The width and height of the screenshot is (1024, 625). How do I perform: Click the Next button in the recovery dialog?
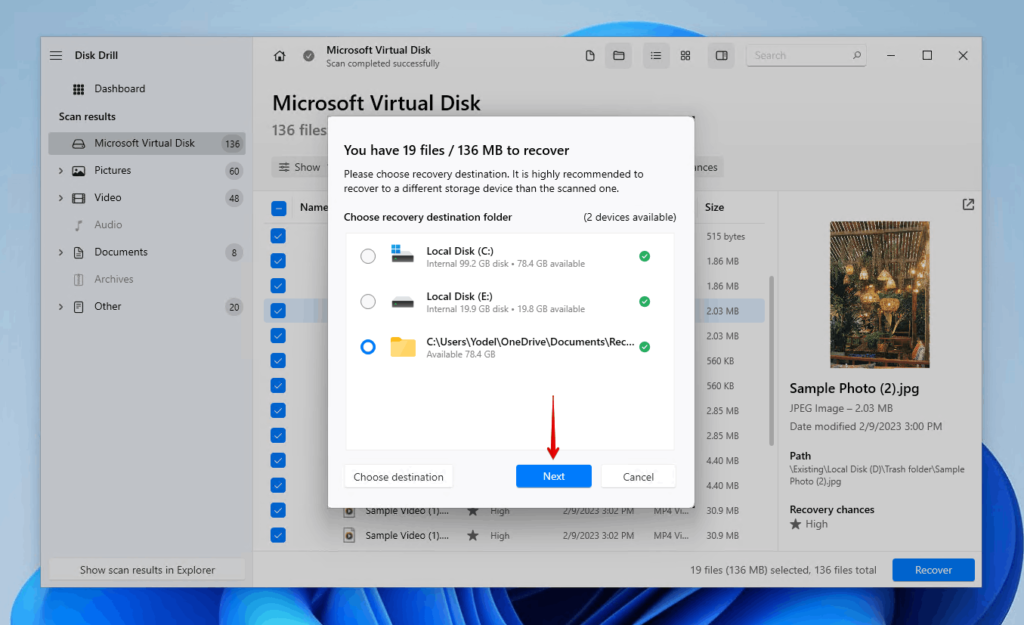click(554, 476)
